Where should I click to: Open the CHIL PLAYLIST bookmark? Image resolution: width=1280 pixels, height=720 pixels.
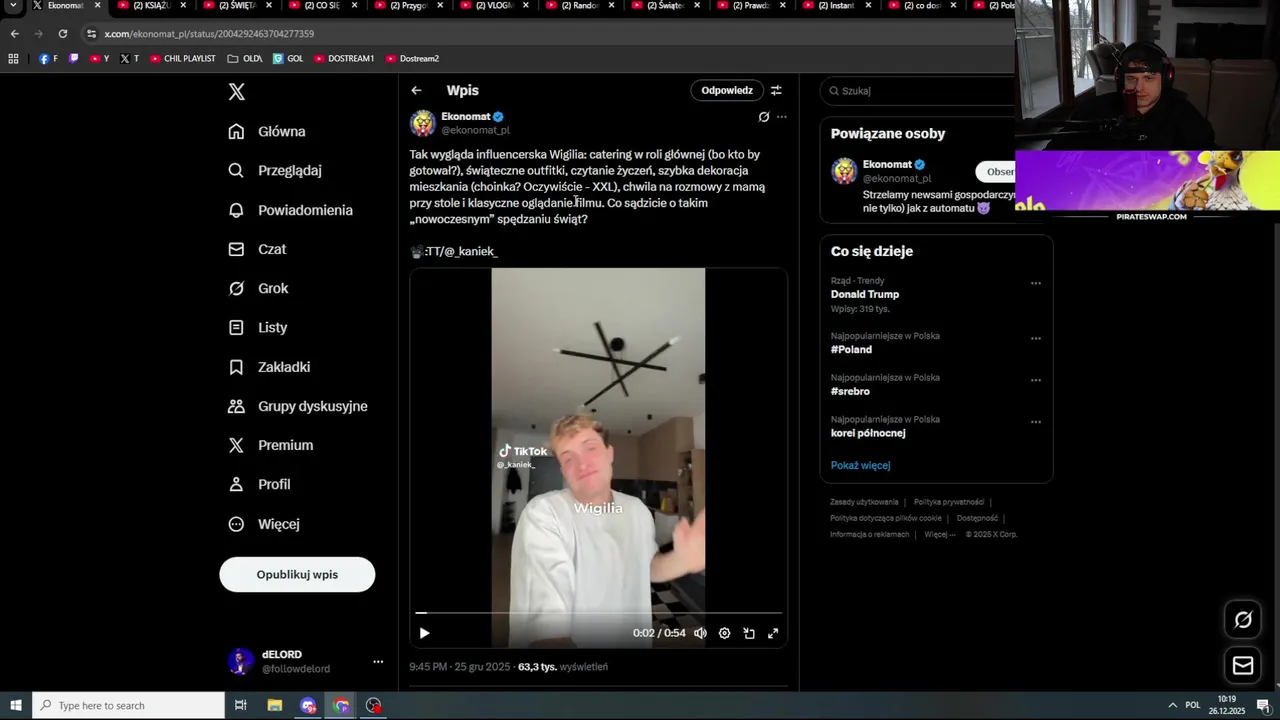click(x=183, y=58)
